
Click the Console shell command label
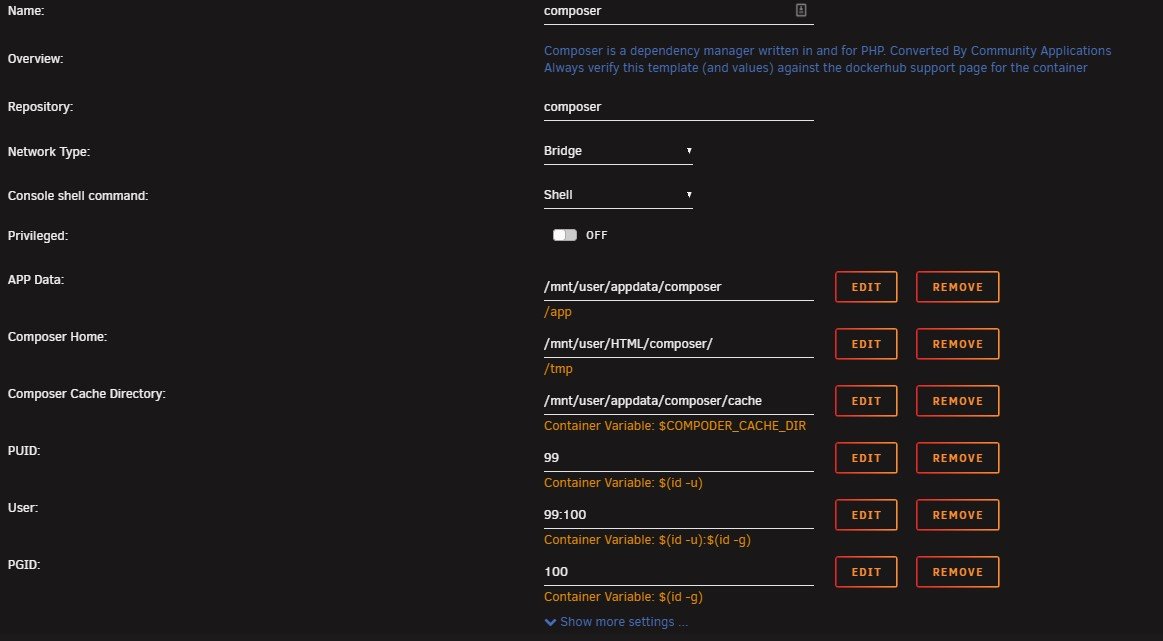78,196
